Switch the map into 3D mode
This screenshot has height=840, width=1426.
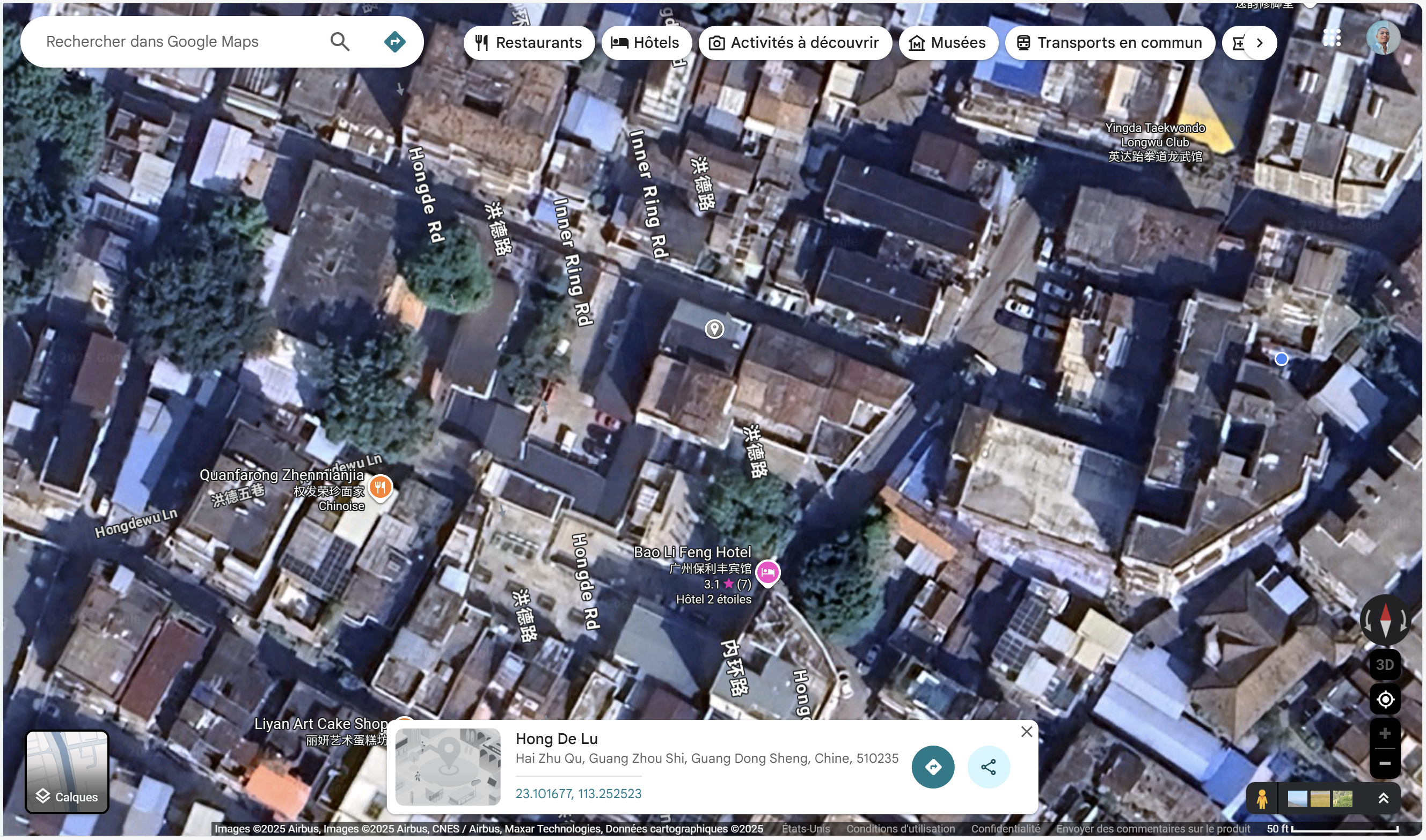[x=1384, y=664]
